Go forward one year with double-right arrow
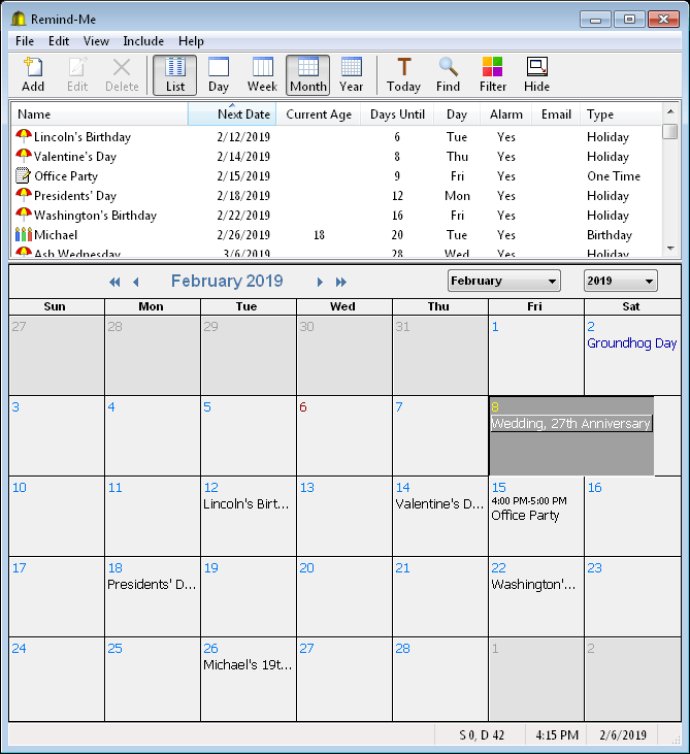 [x=340, y=282]
